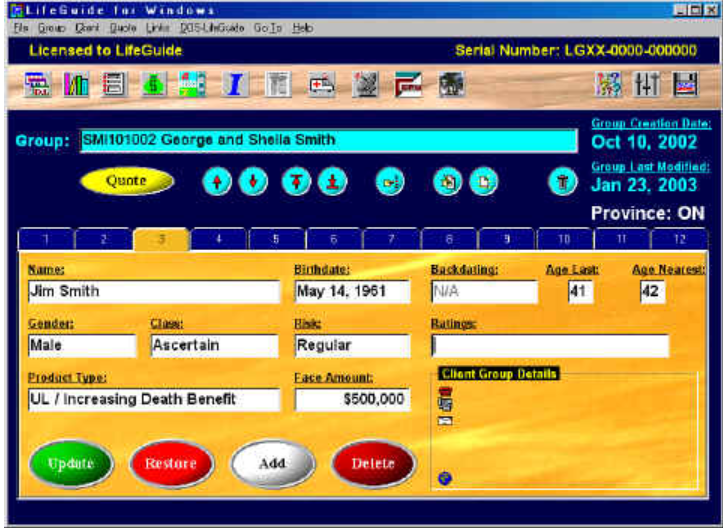Switch to client tab 12

point(680,239)
